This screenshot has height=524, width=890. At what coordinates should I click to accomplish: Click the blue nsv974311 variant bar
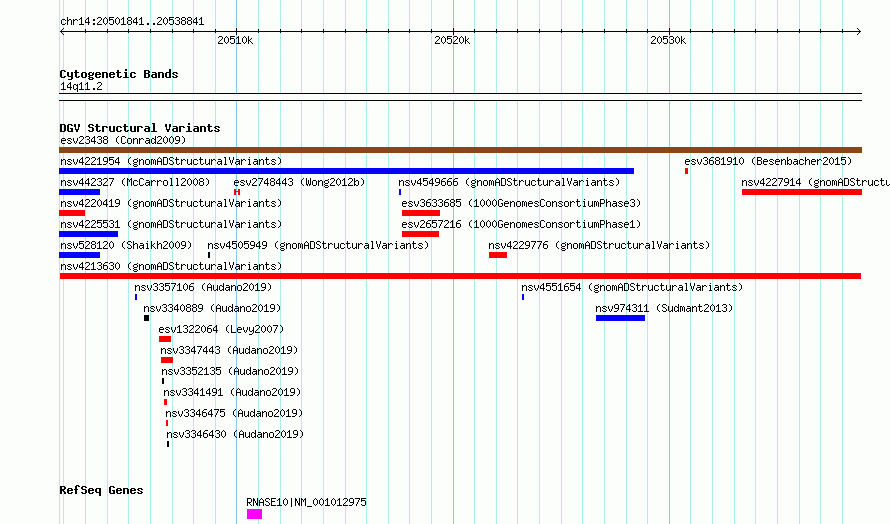(620, 318)
